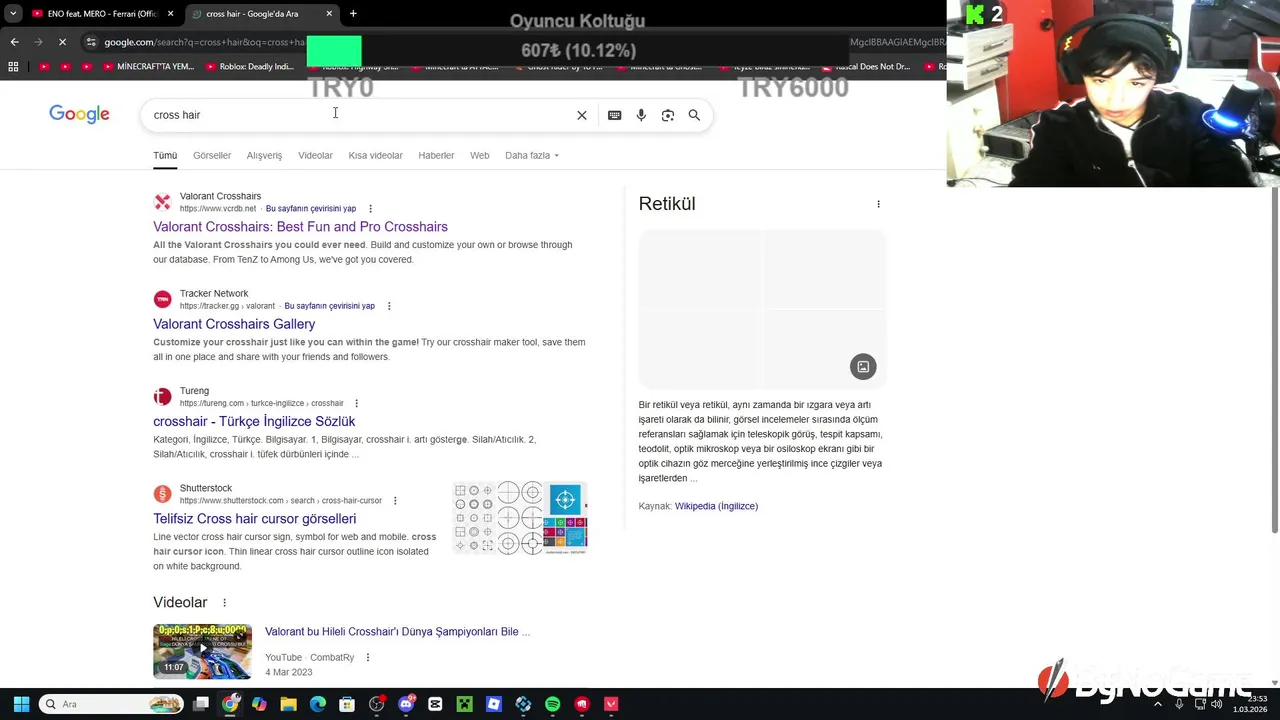Select the Tümü search tab
Screen dimensions: 1280x720
coord(165,156)
